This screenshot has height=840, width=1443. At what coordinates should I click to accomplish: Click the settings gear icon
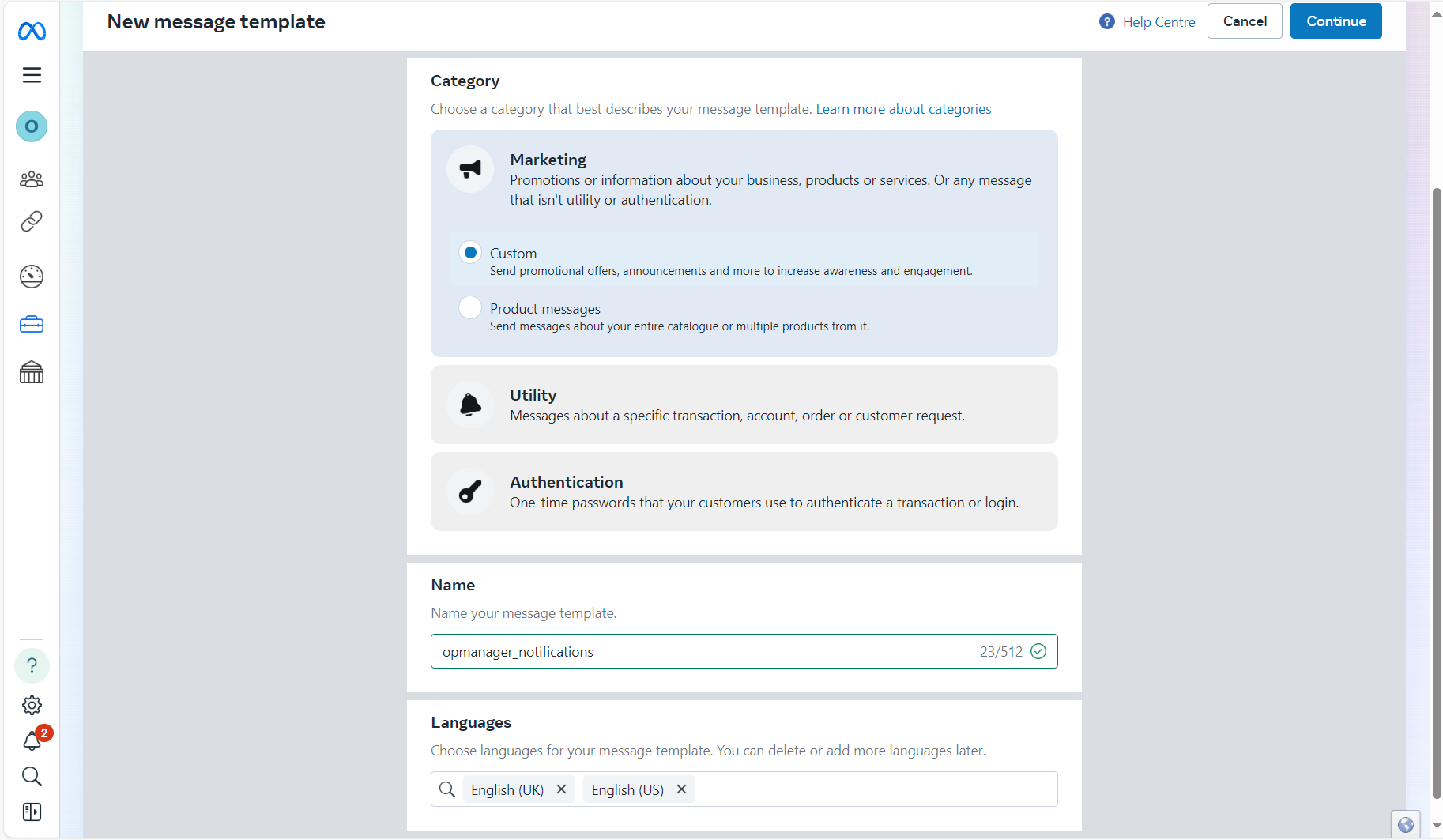click(x=32, y=705)
